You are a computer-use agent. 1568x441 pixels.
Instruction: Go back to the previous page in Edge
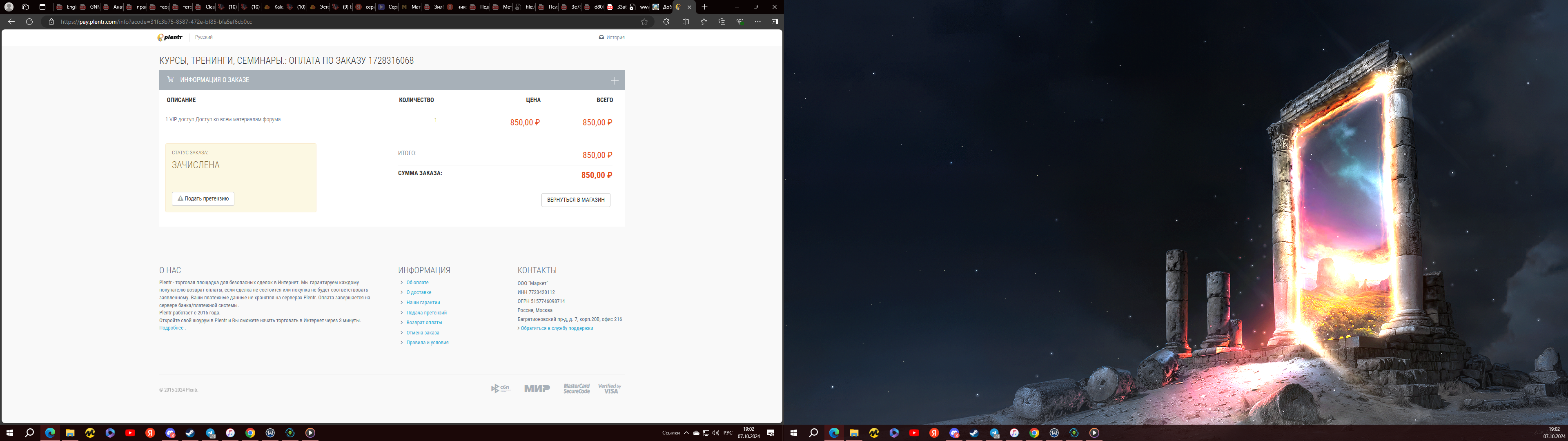click(11, 22)
